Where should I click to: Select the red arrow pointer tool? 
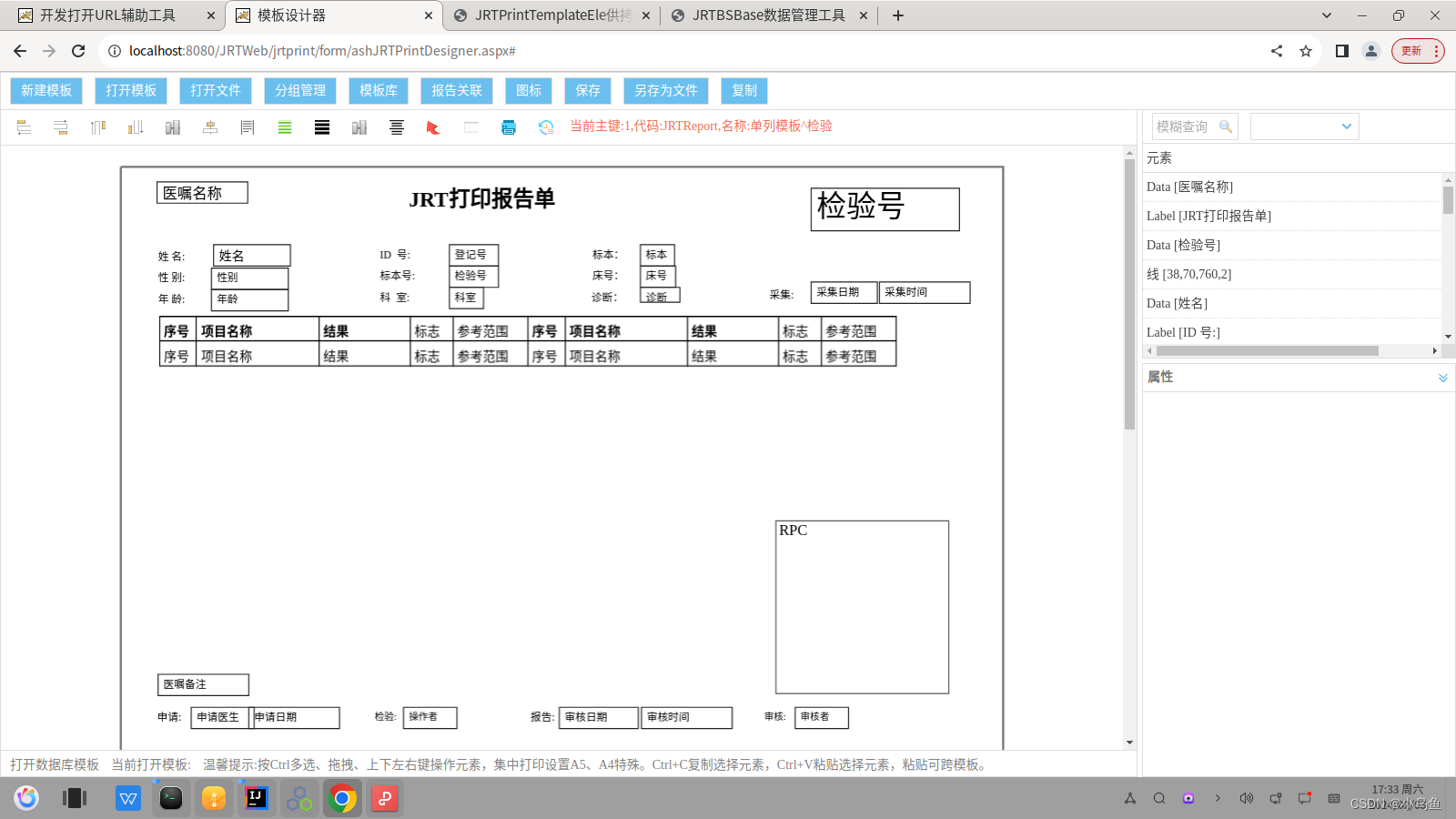coord(433,127)
